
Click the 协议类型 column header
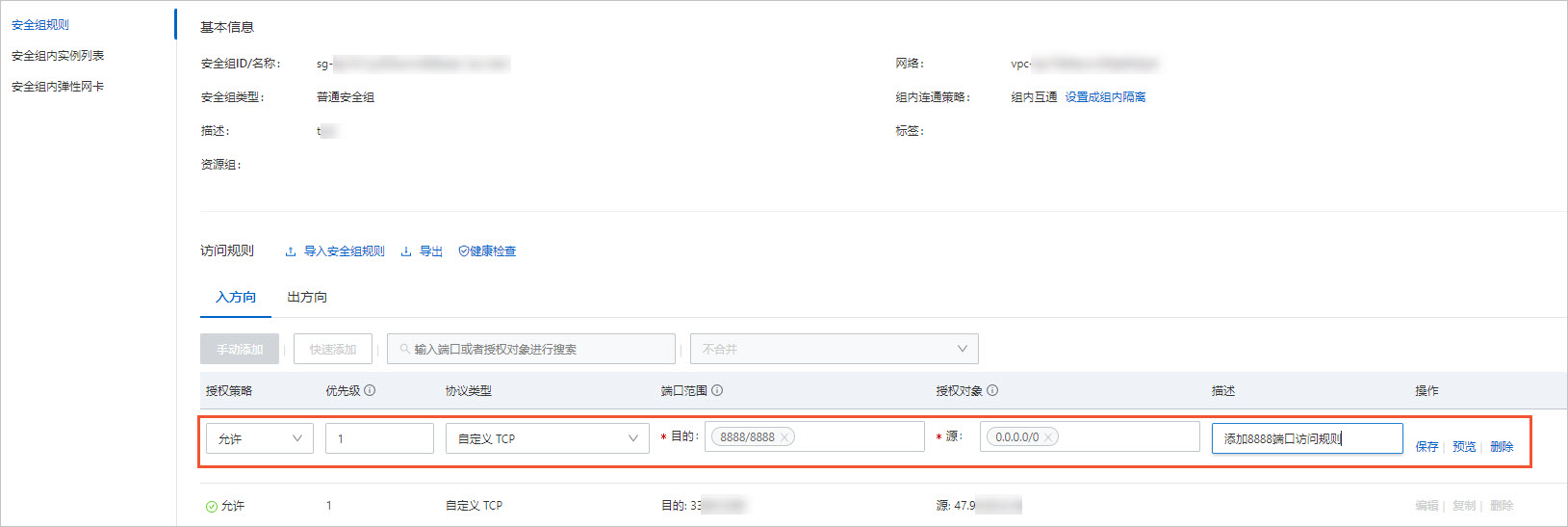[x=469, y=391]
